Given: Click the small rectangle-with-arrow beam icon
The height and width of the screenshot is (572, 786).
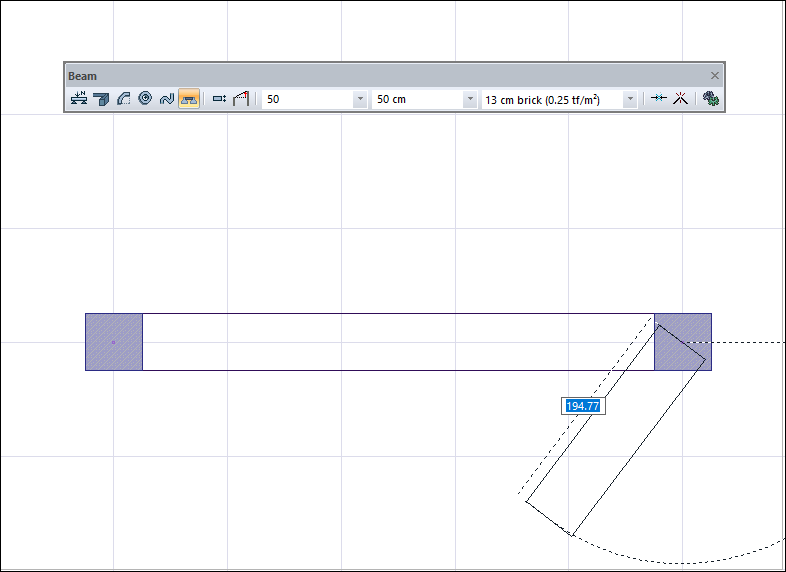Looking at the screenshot, I should click(x=220, y=99).
